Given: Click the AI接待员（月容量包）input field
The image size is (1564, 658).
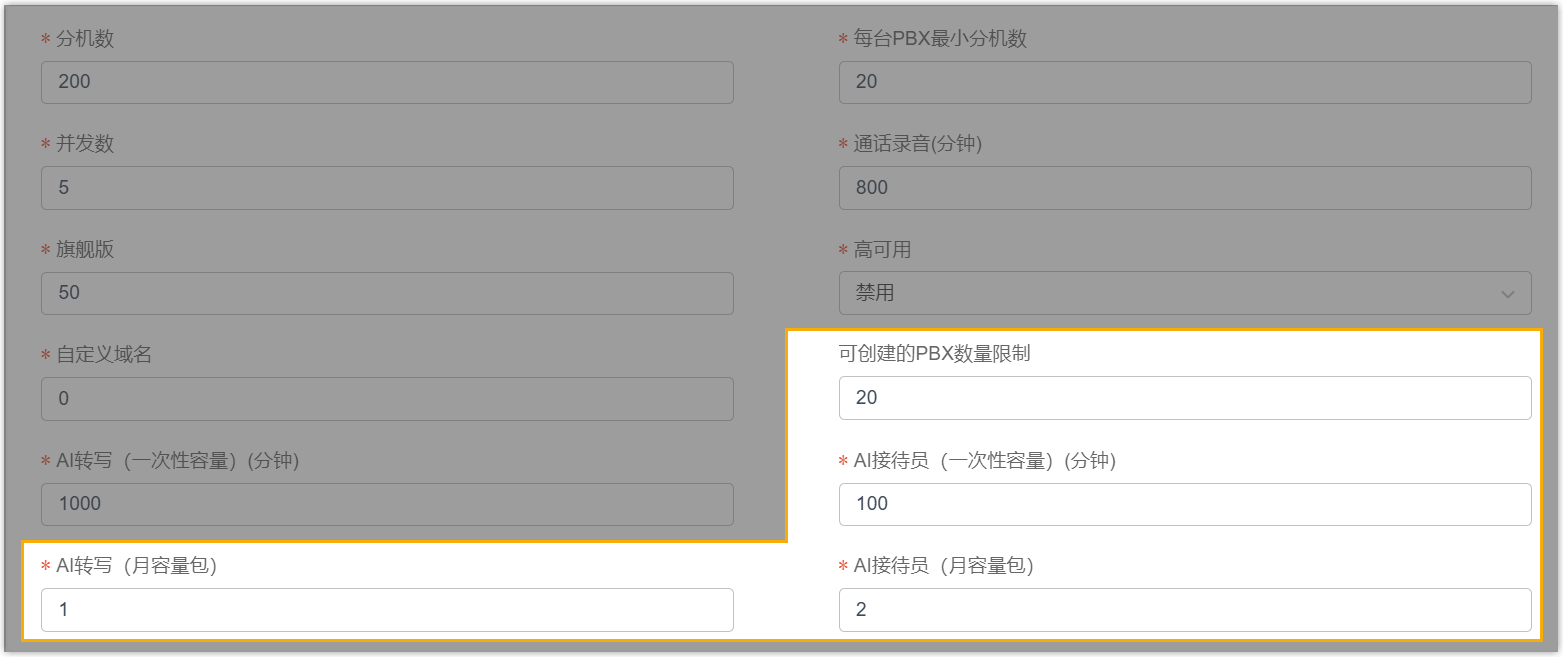Looking at the screenshot, I should (x=1185, y=609).
